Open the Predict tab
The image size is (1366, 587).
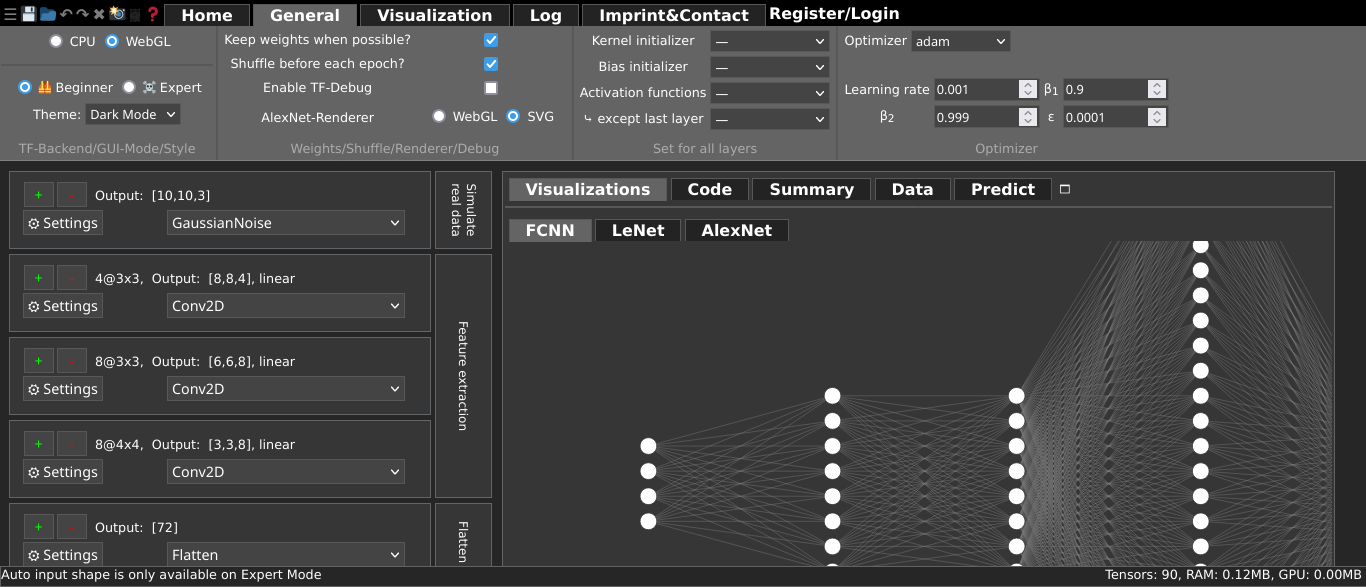1003,189
